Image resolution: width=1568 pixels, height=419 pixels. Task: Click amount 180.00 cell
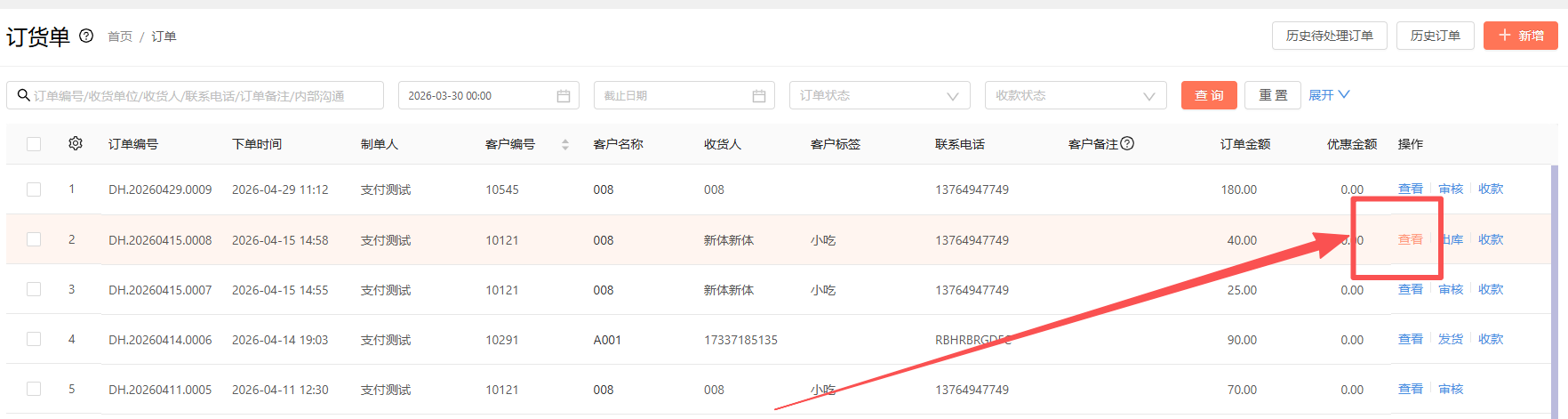(1239, 189)
